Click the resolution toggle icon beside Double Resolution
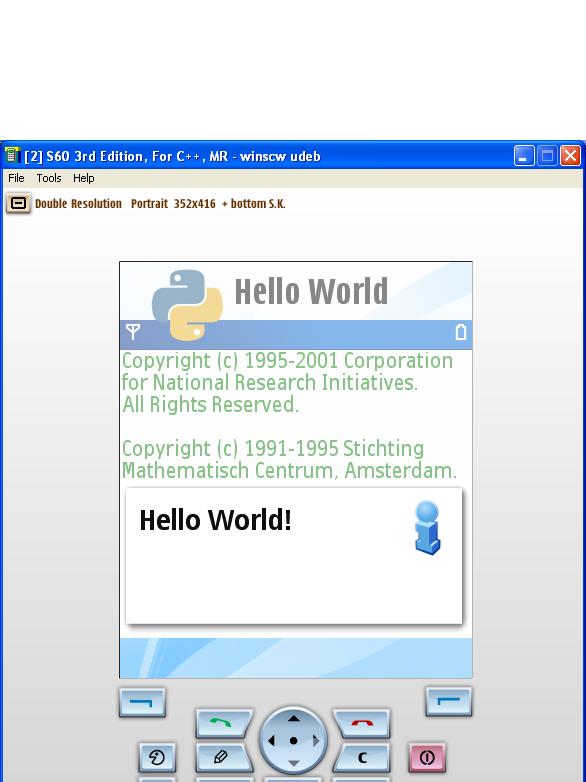 tap(18, 203)
